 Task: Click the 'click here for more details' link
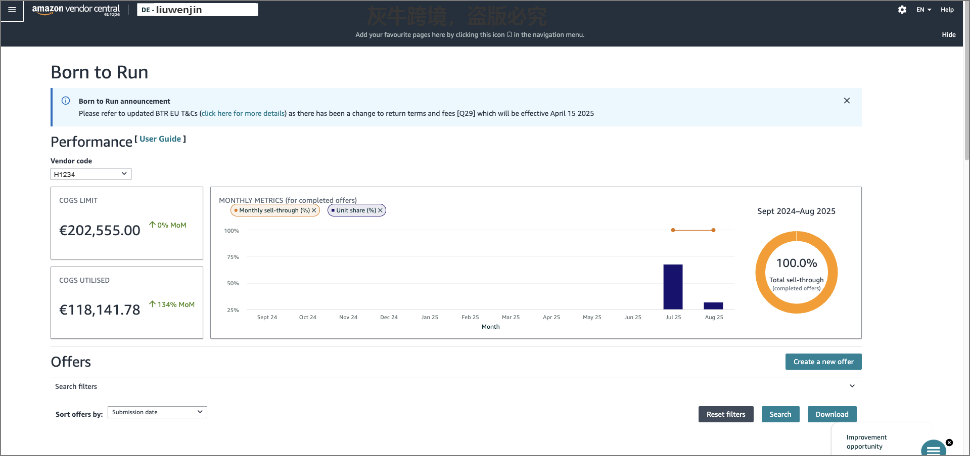click(x=244, y=114)
